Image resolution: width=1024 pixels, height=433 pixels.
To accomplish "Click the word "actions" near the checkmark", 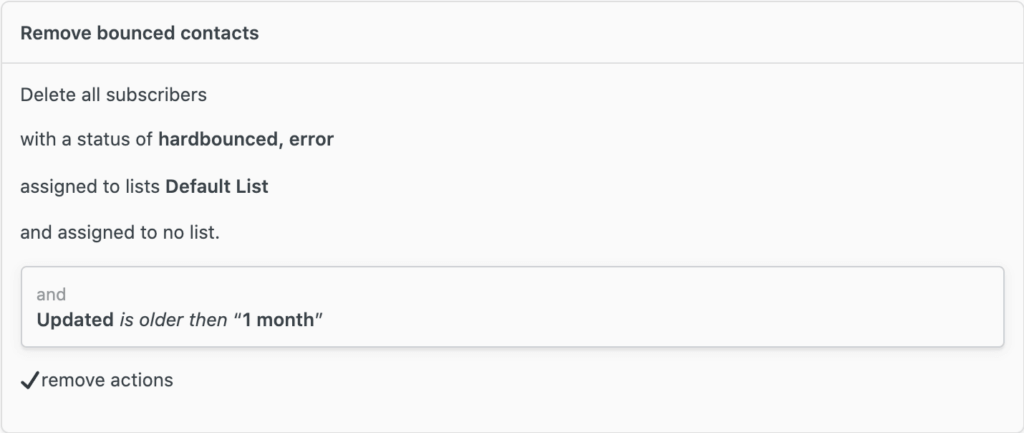I will 143,380.
